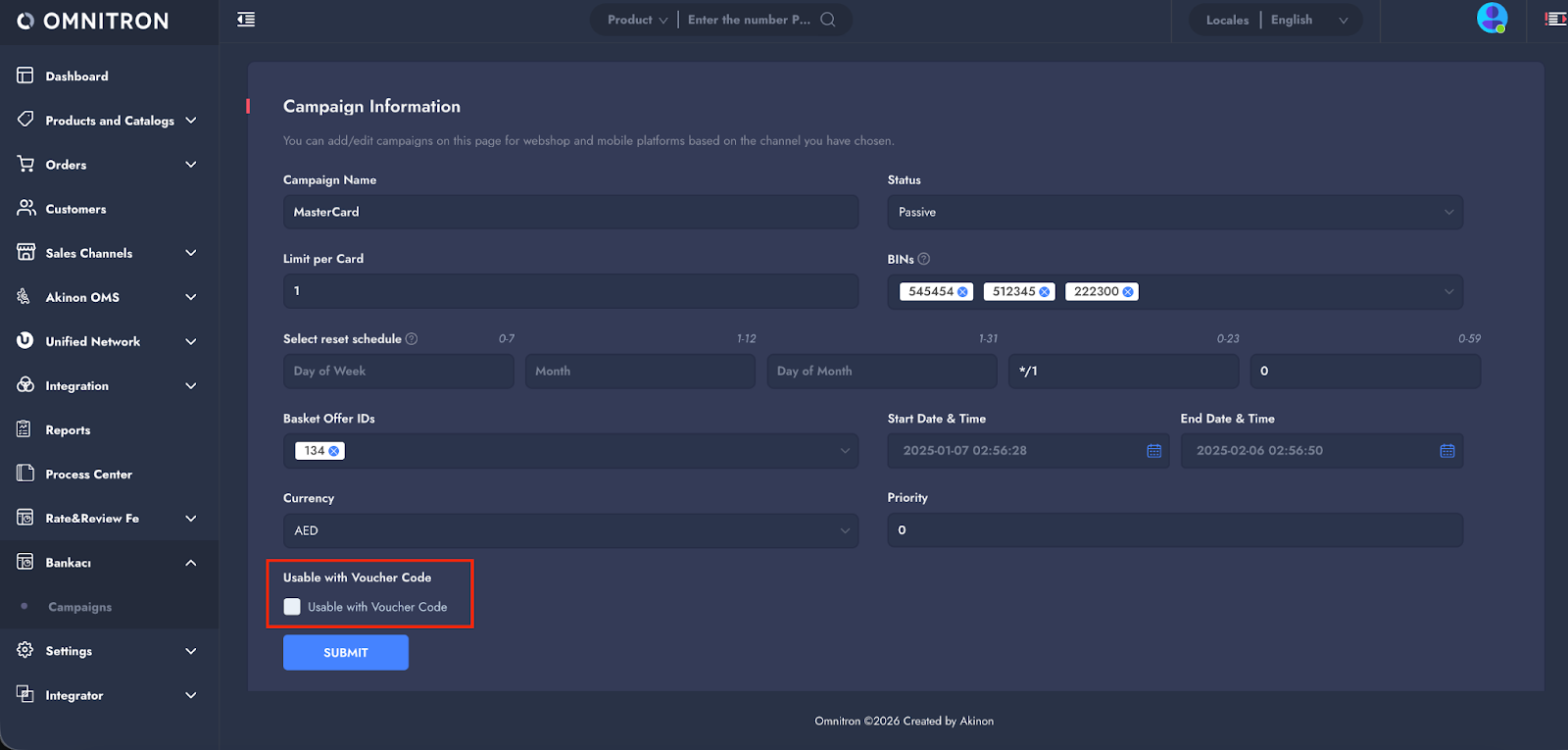
Task: Click the search magnifier icon in top bar
Action: pos(828,20)
